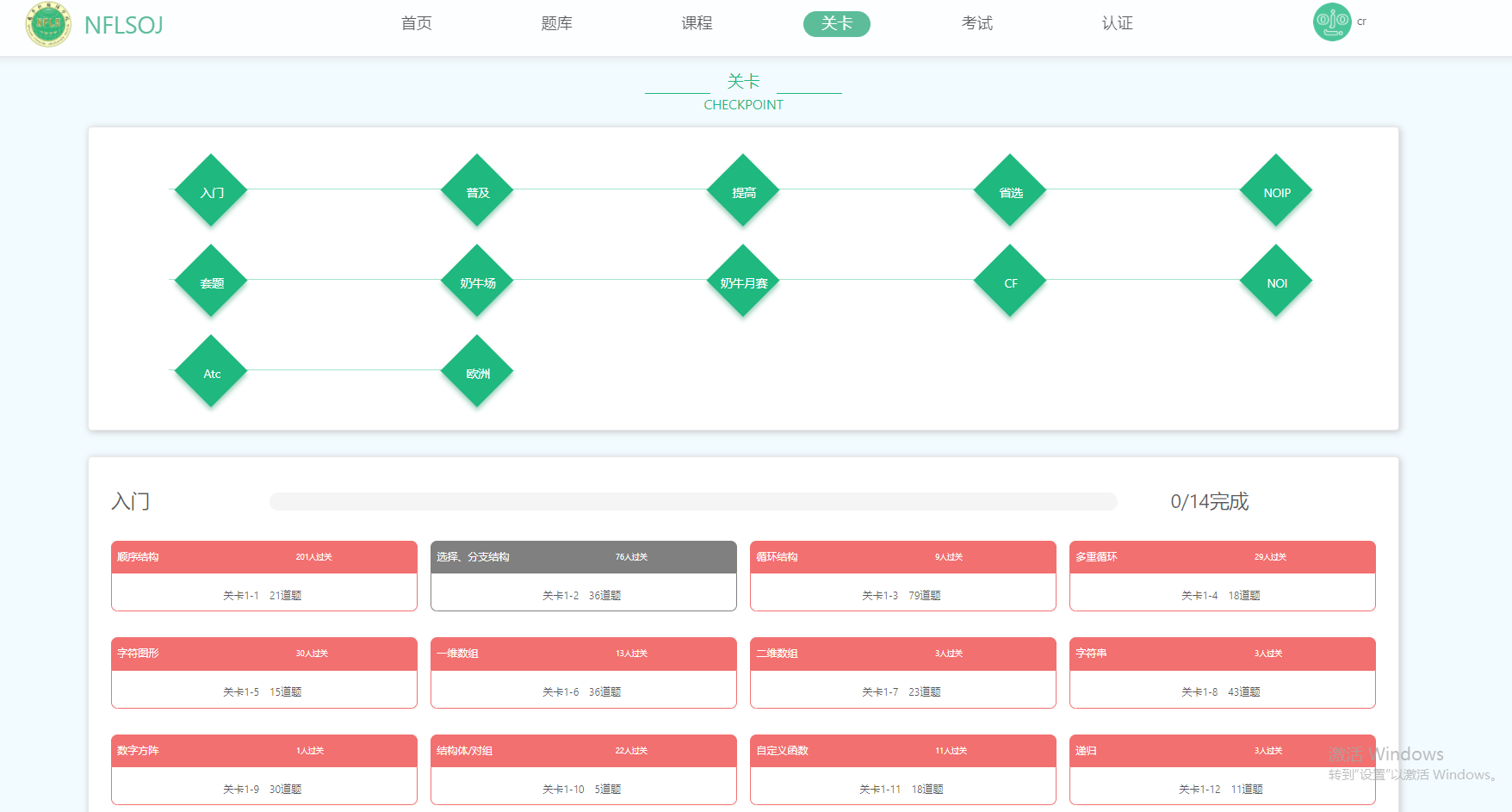The width and height of the screenshot is (1512, 812).
Task: Select the 省选 diamond checkpoint node
Action: (1010, 191)
